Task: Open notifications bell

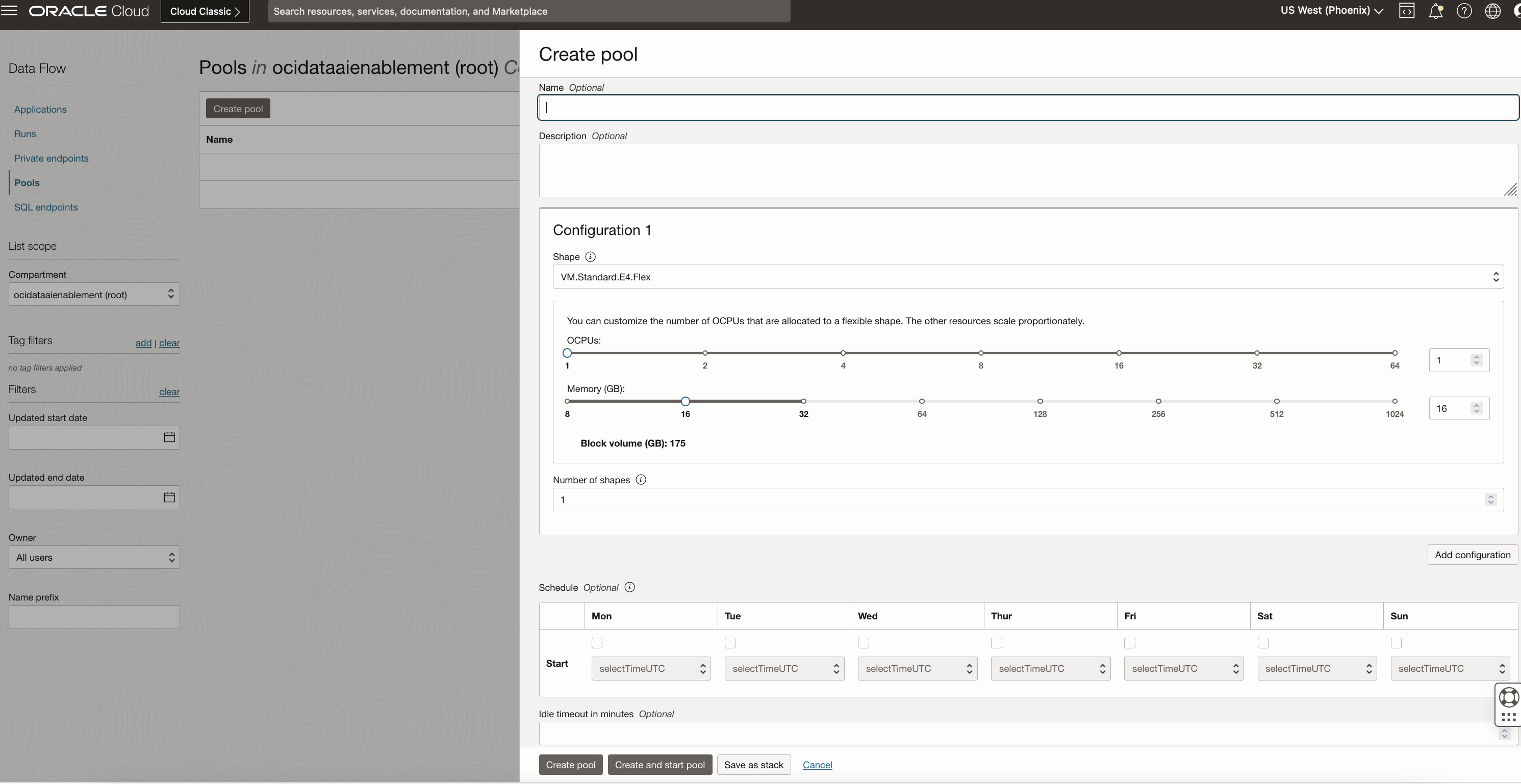Action: point(1436,11)
